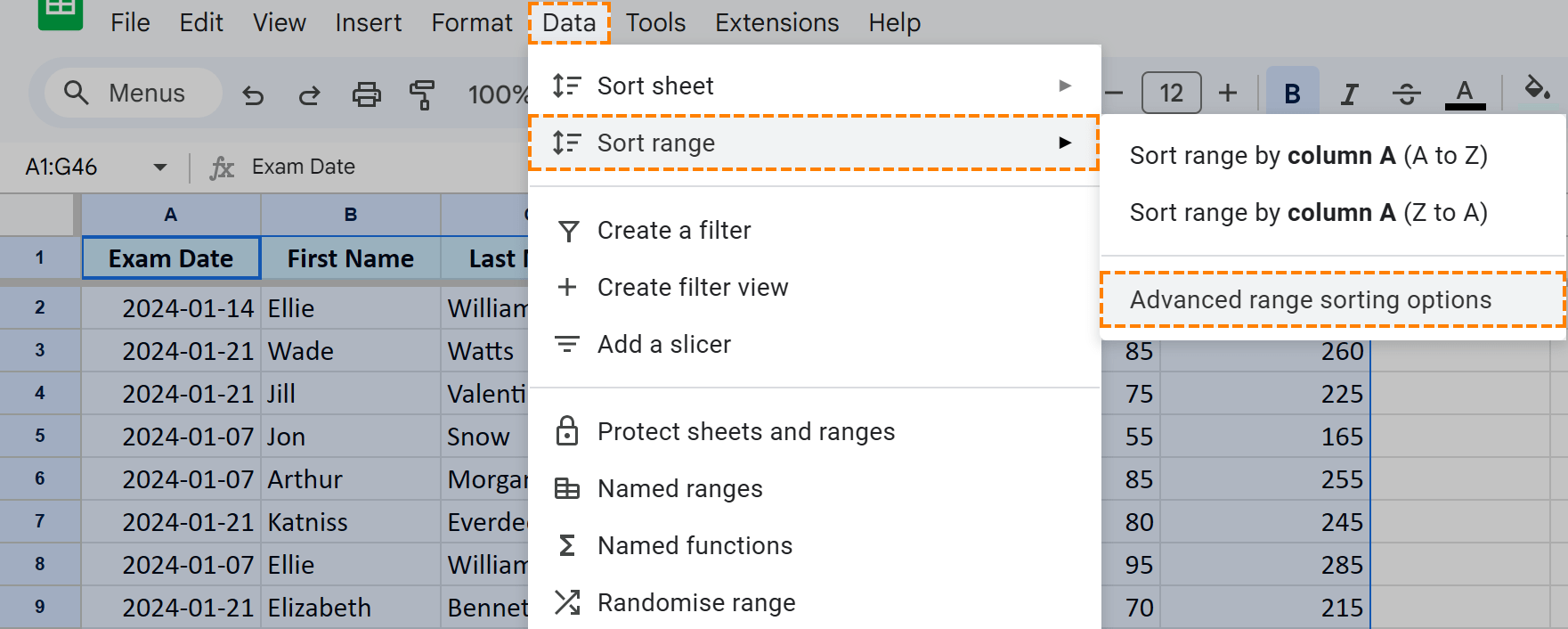Open the fill colour bucket
Viewport: 1568px width, 629px height.
1537,89
